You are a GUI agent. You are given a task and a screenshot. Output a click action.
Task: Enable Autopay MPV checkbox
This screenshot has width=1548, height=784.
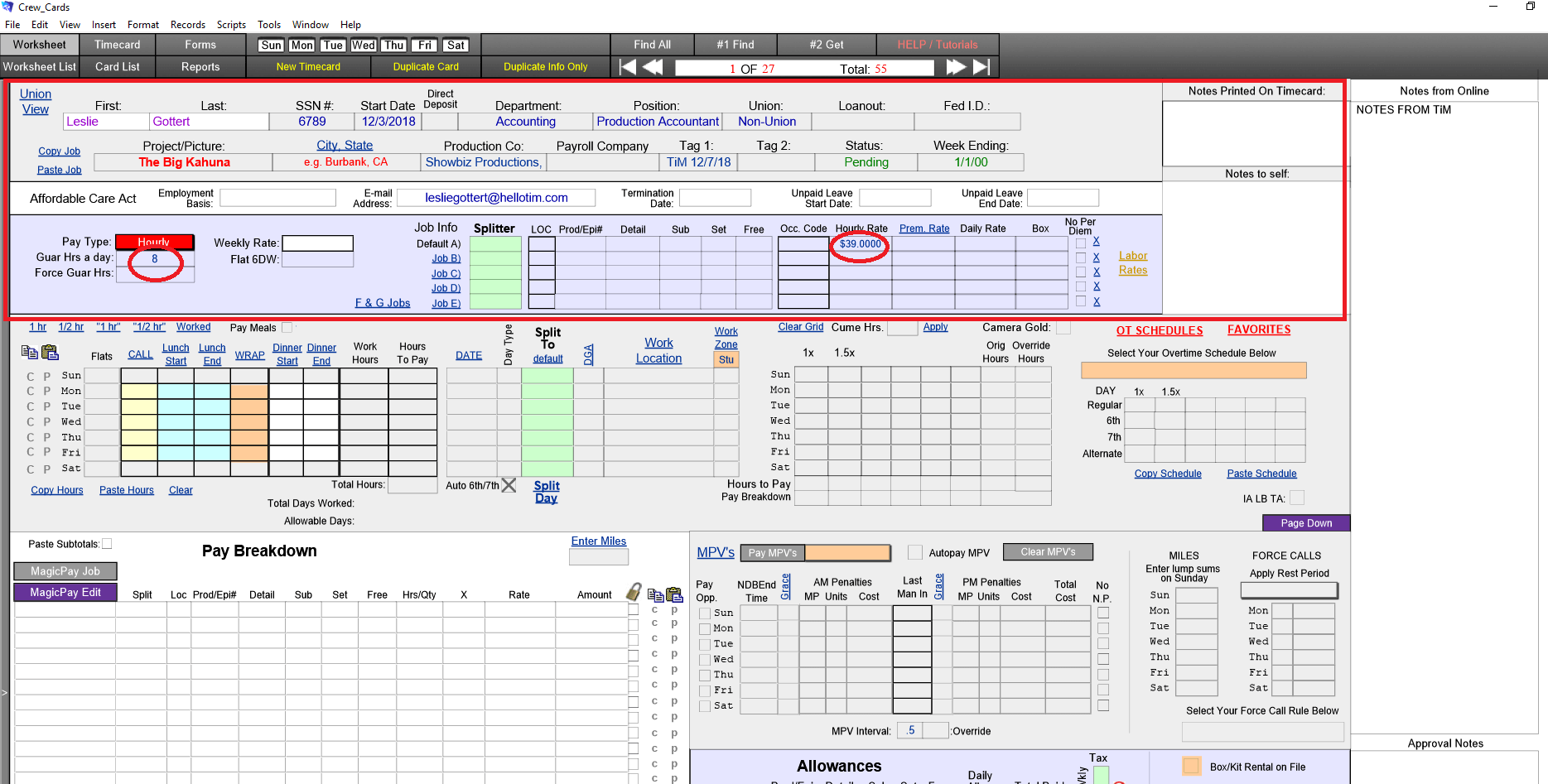(x=914, y=552)
